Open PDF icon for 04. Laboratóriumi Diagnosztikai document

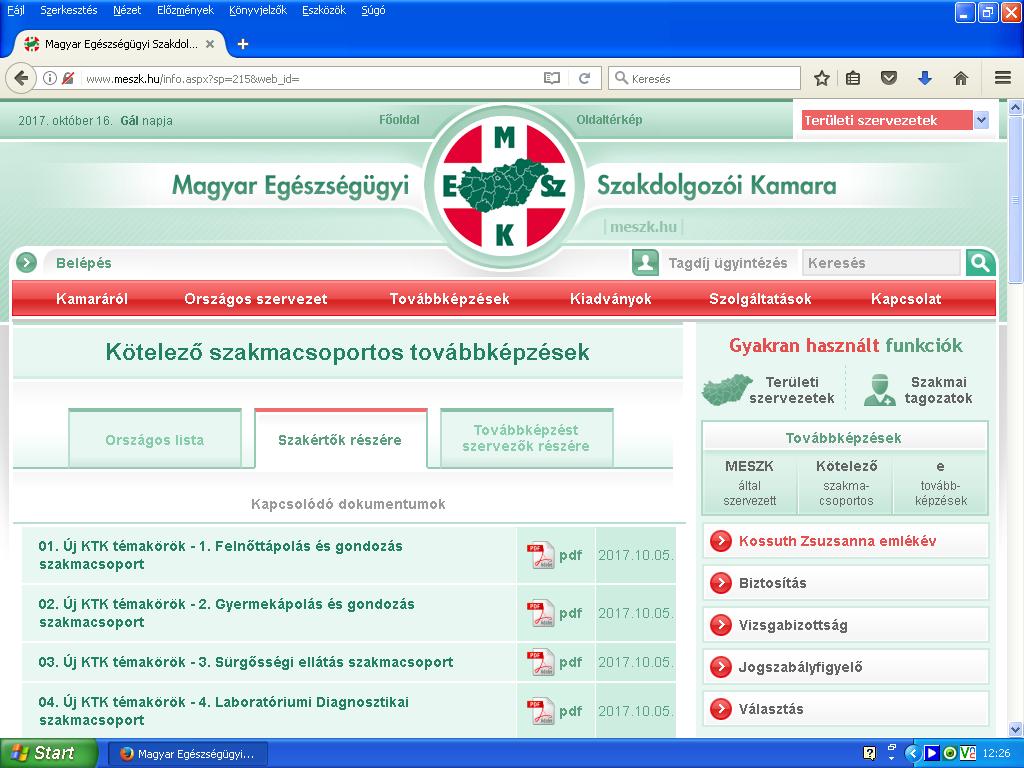pyautogui.click(x=541, y=711)
